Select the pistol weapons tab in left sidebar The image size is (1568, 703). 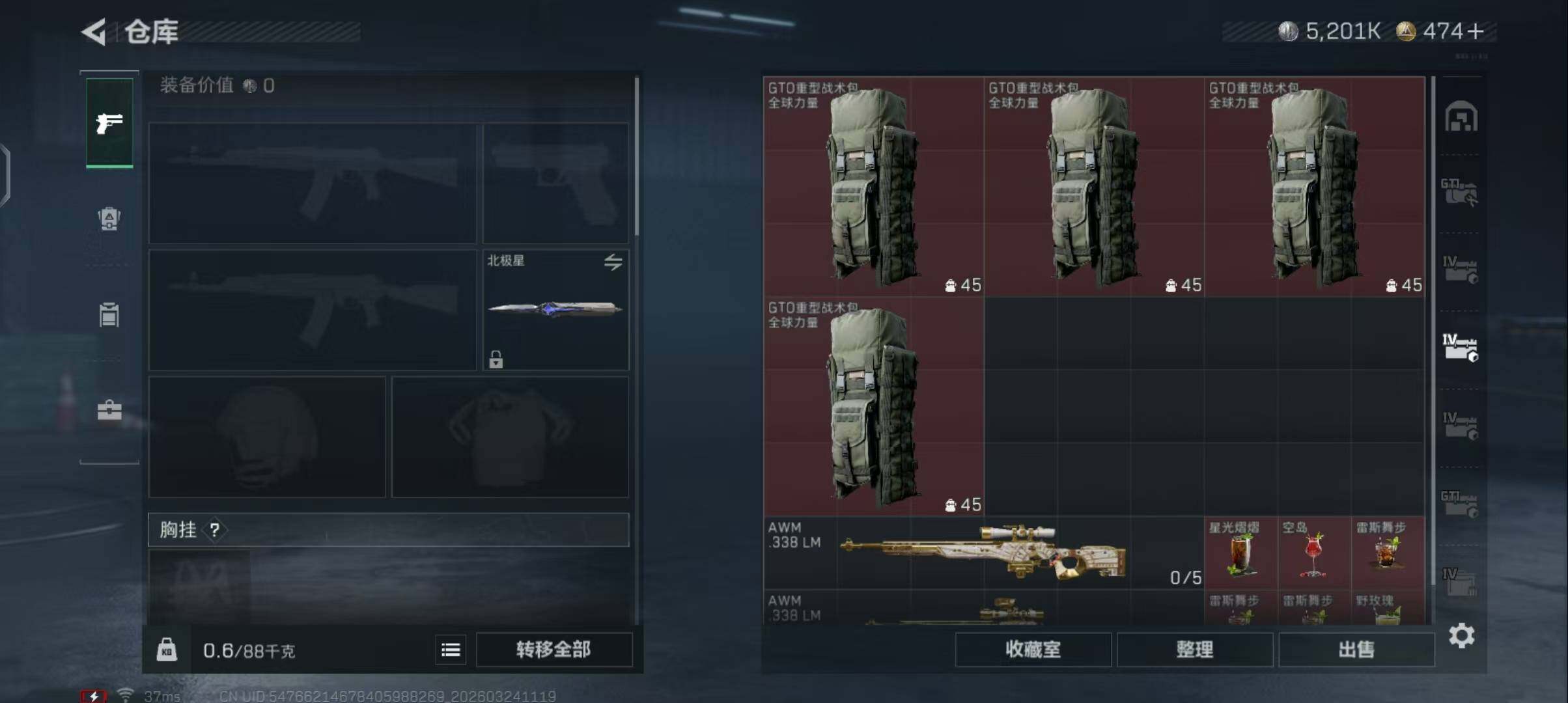point(109,123)
